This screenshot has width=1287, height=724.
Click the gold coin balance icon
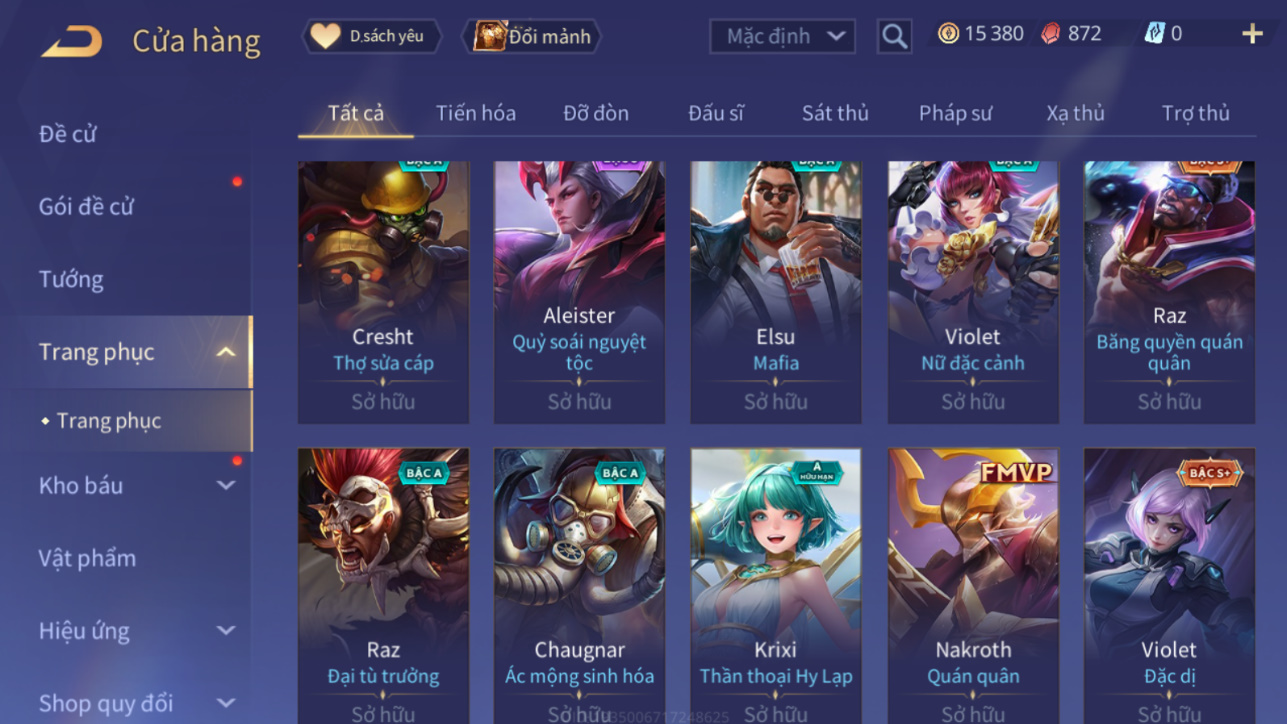pos(948,34)
